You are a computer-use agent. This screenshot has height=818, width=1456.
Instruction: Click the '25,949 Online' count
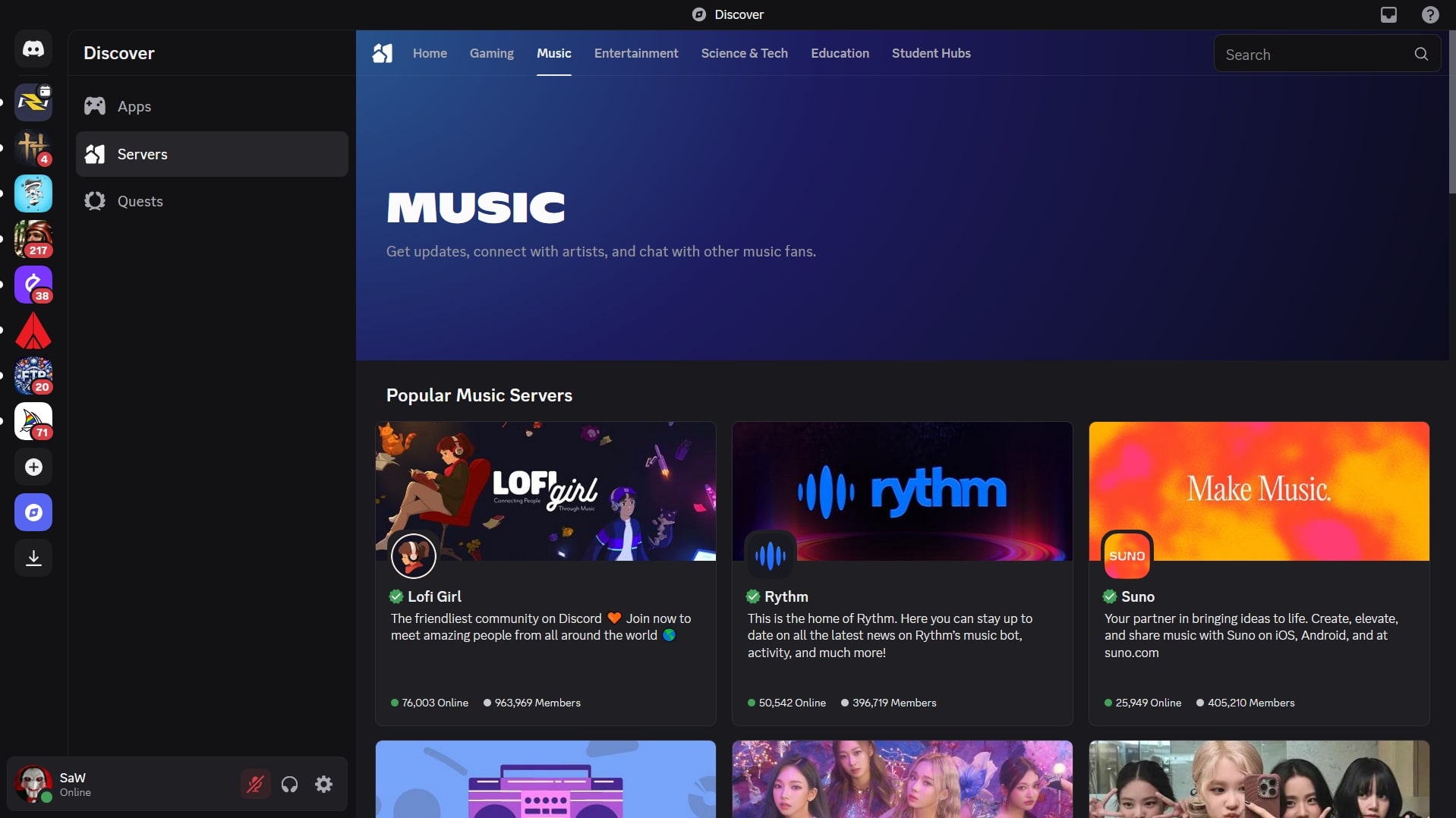[x=1149, y=703]
